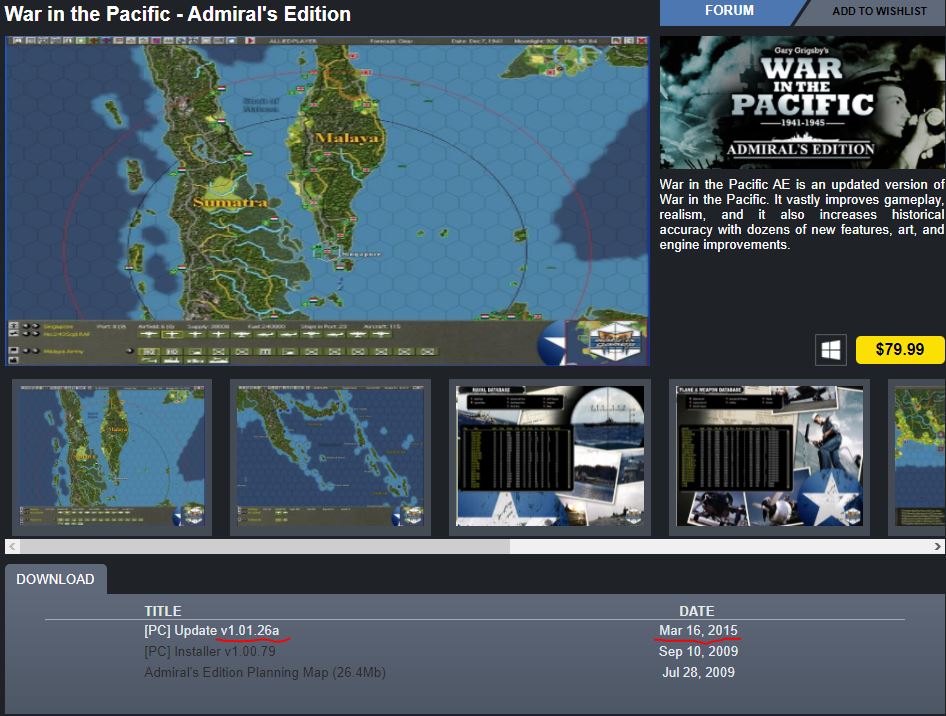Image resolution: width=946 pixels, height=716 pixels.
Task: Open the FORUM tab
Action: pyautogui.click(x=729, y=11)
